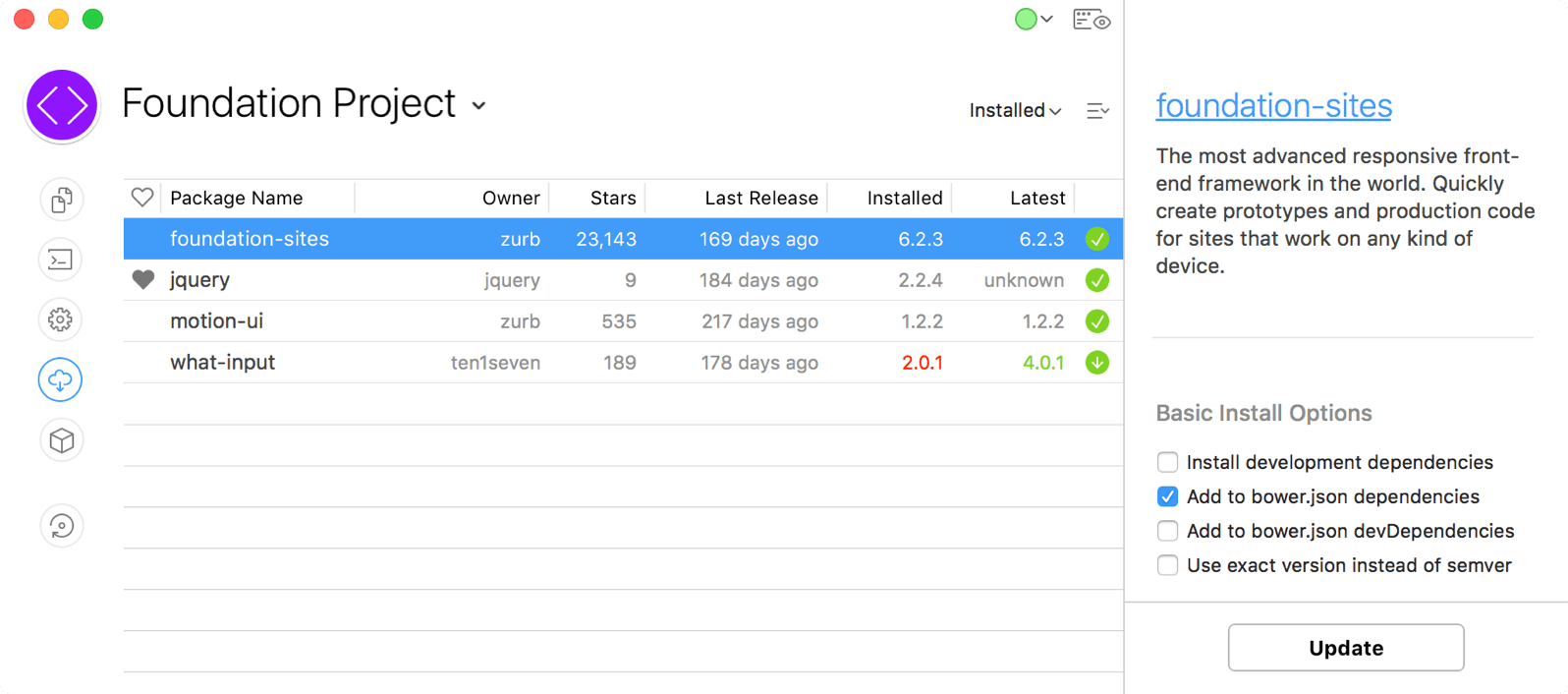
Task: Uncheck Add to bower.json dependencies
Action: click(1167, 496)
